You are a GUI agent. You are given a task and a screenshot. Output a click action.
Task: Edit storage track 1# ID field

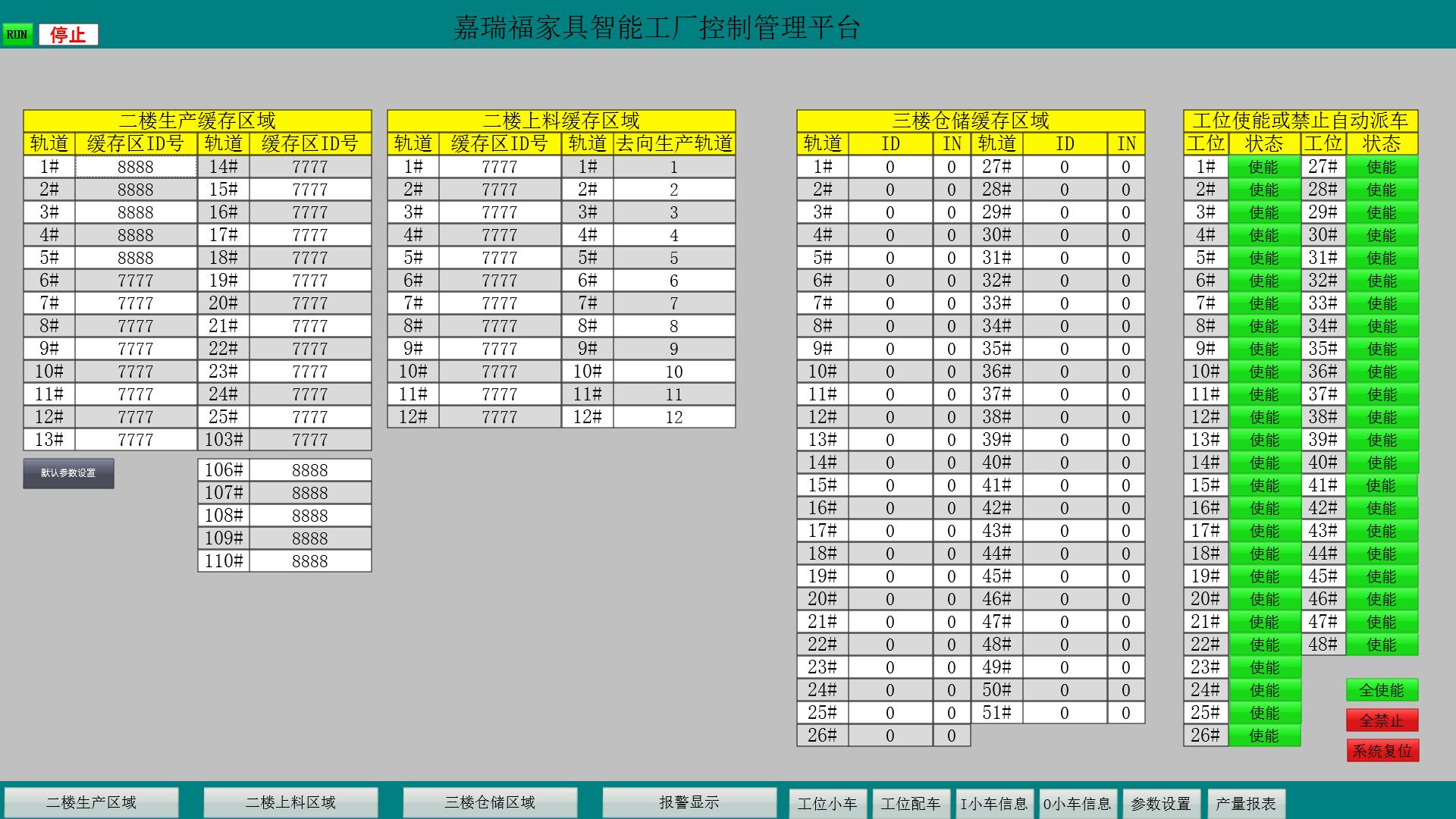point(890,167)
